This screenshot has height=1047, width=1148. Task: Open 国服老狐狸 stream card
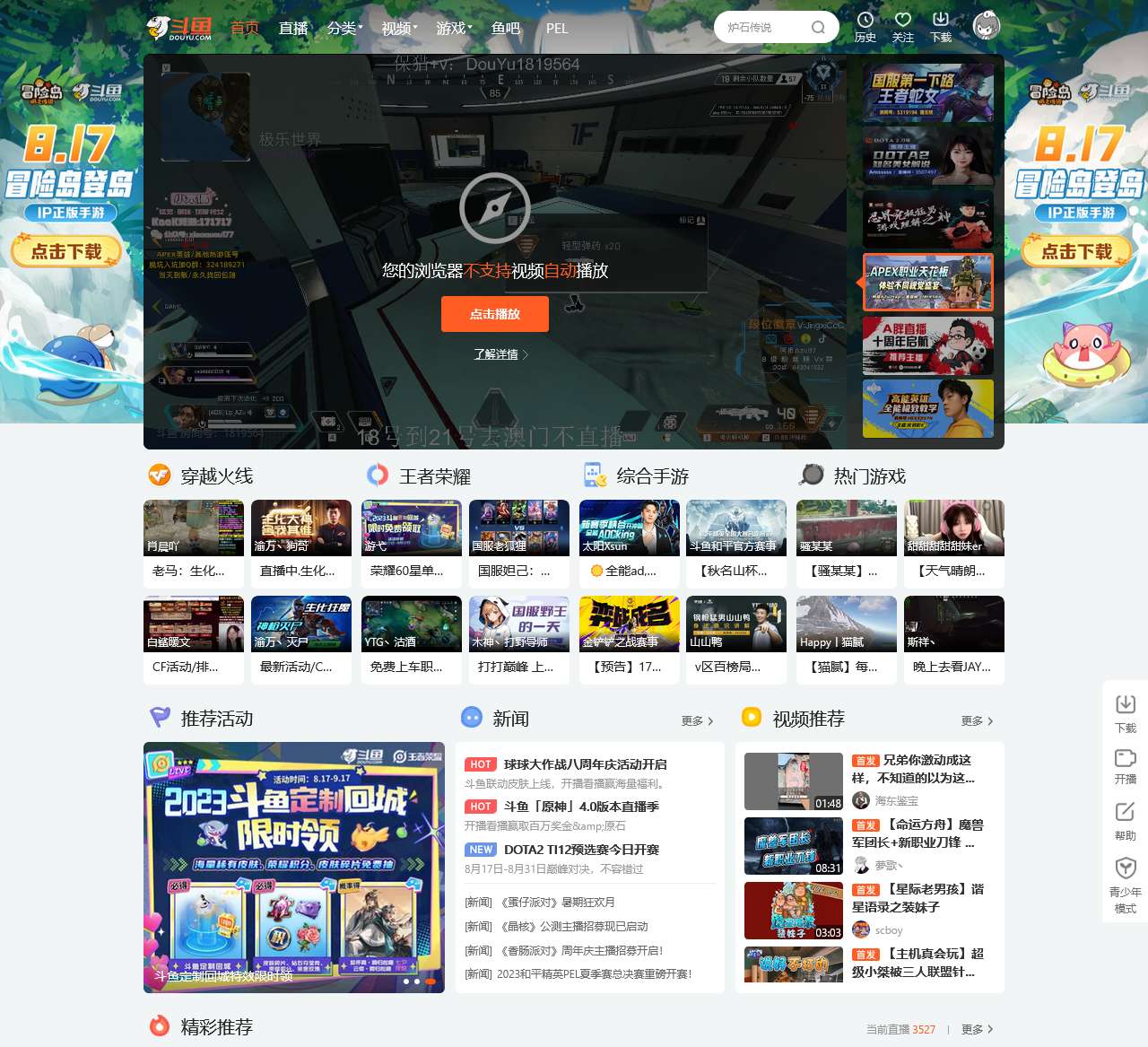point(519,544)
